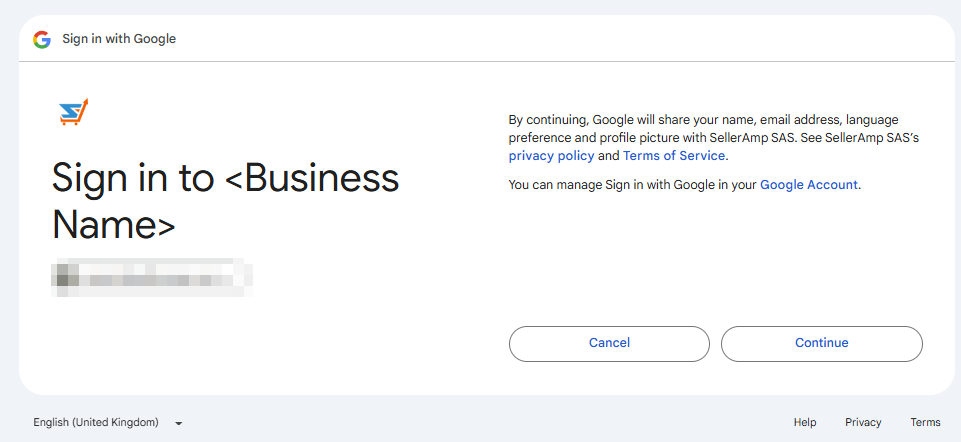The image size is (961, 442).
Task: Open the Terms of Service link
Action: tap(675, 156)
